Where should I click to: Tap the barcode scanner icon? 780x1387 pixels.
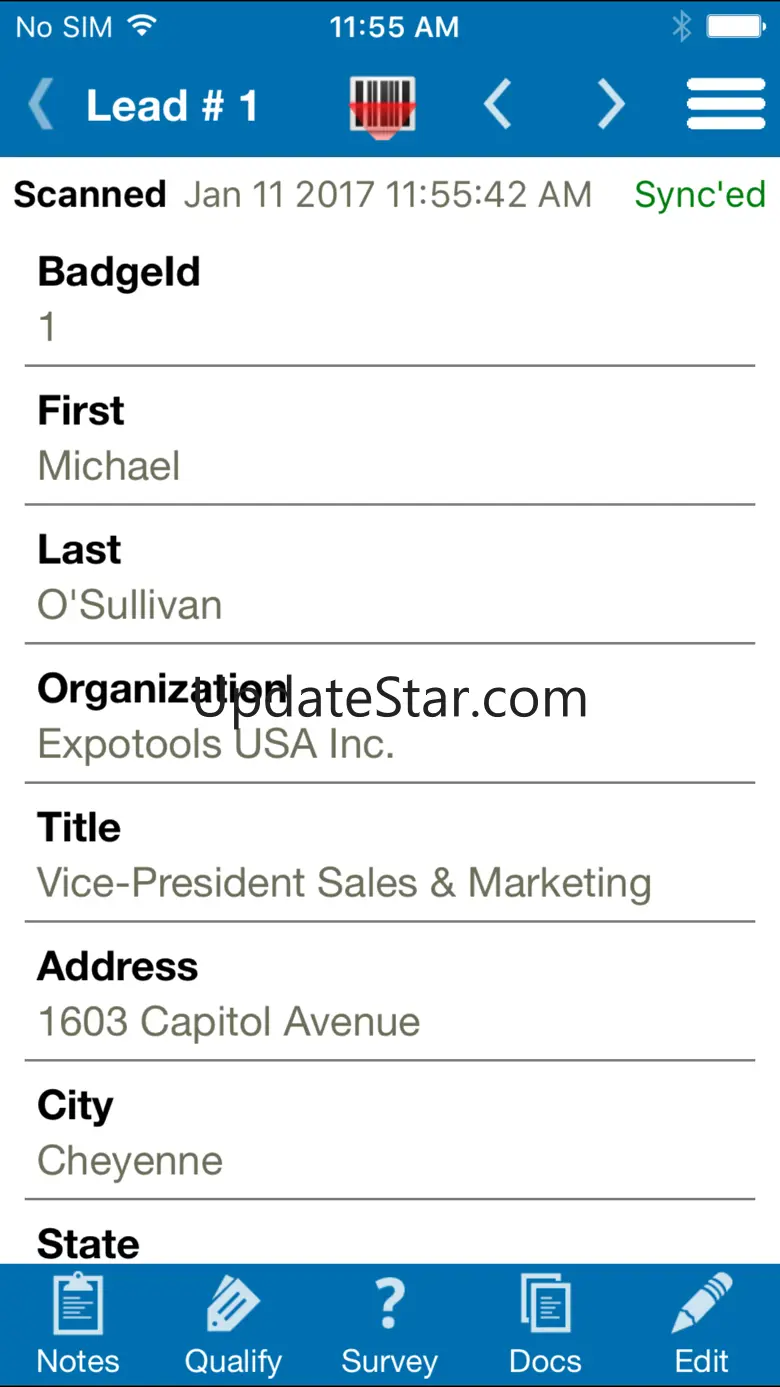click(x=382, y=105)
